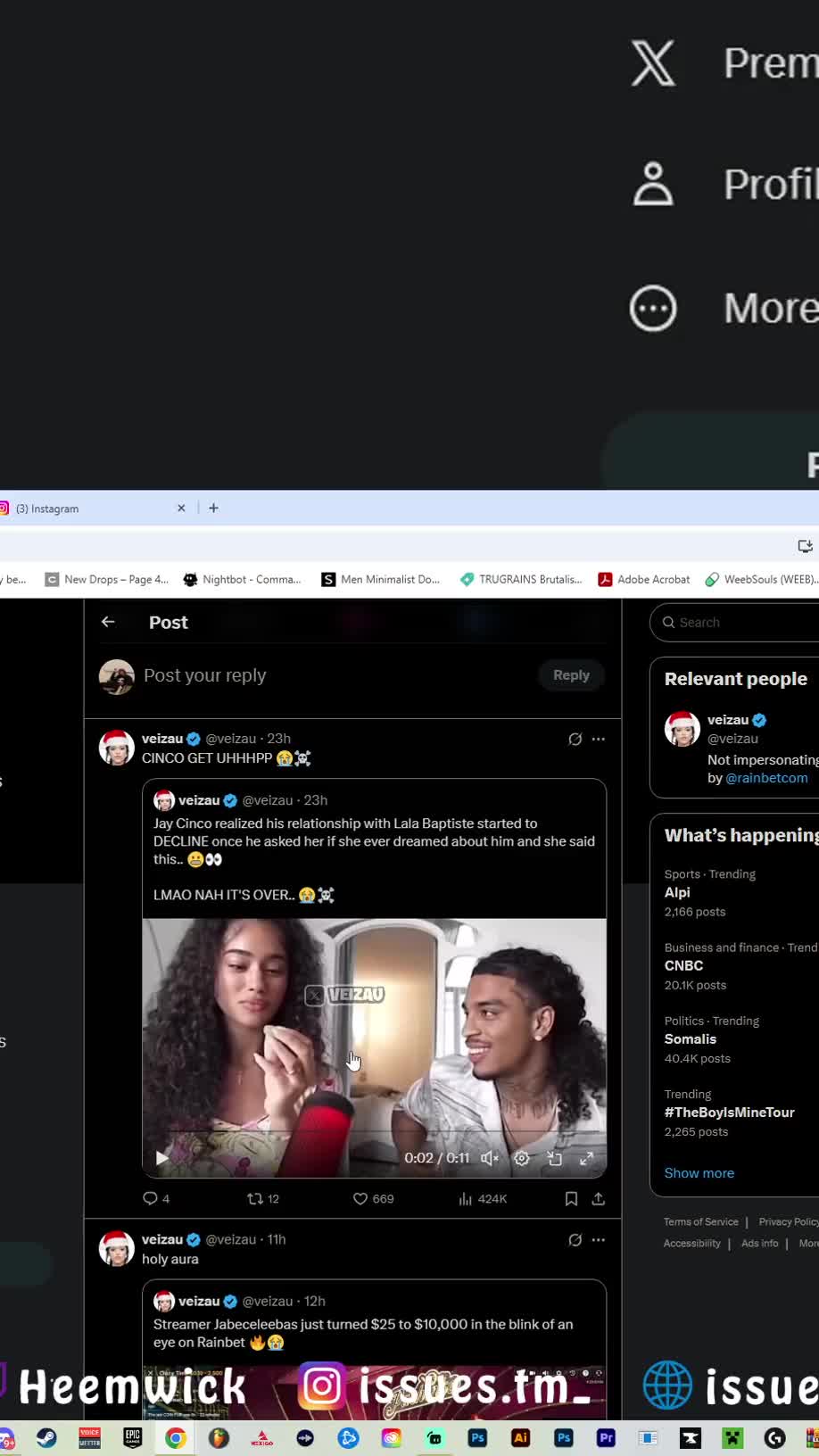
Task: Go back using the arrow beside Post
Action: [x=108, y=622]
